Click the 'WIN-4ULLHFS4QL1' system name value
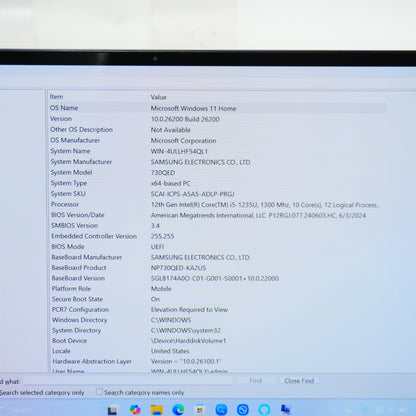Screen dimensions: 416x416 [x=179, y=151]
